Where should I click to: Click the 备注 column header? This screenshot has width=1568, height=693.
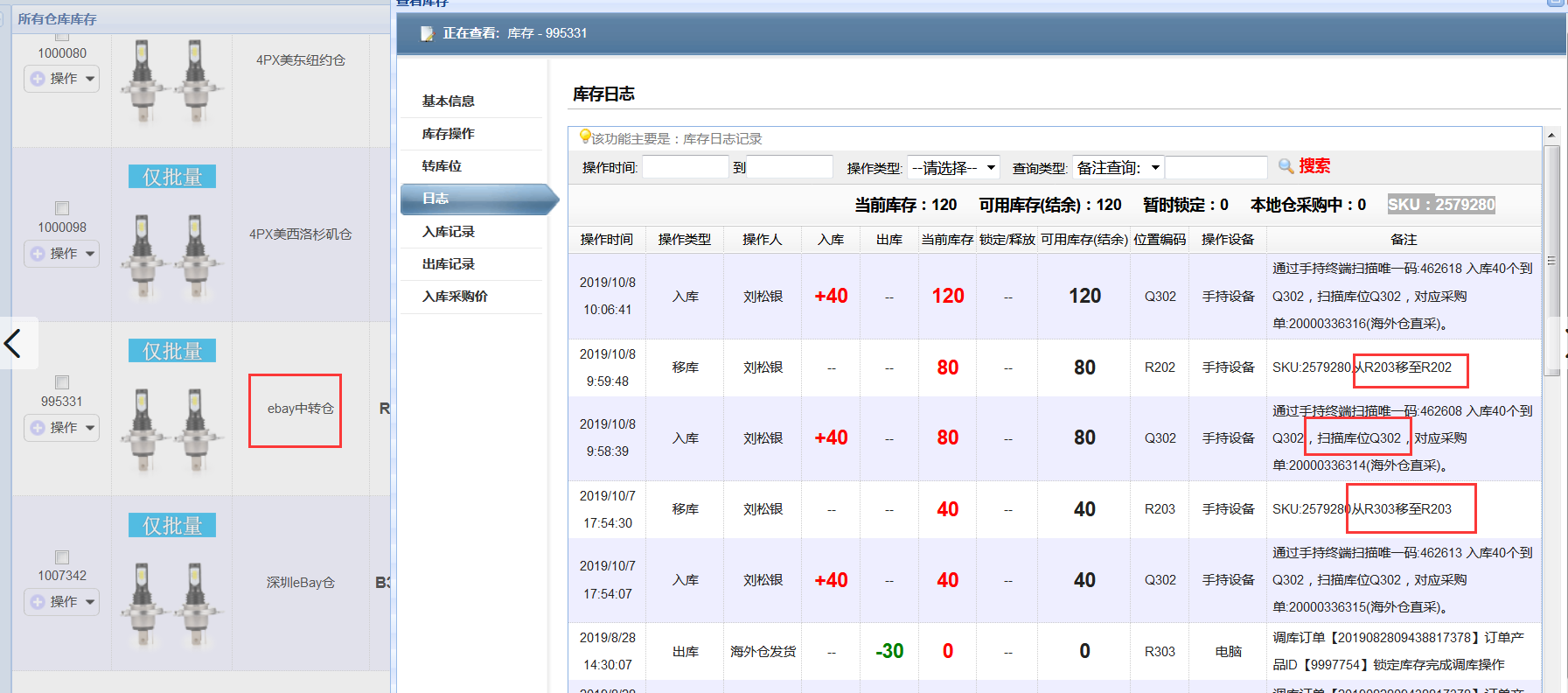click(x=1404, y=240)
